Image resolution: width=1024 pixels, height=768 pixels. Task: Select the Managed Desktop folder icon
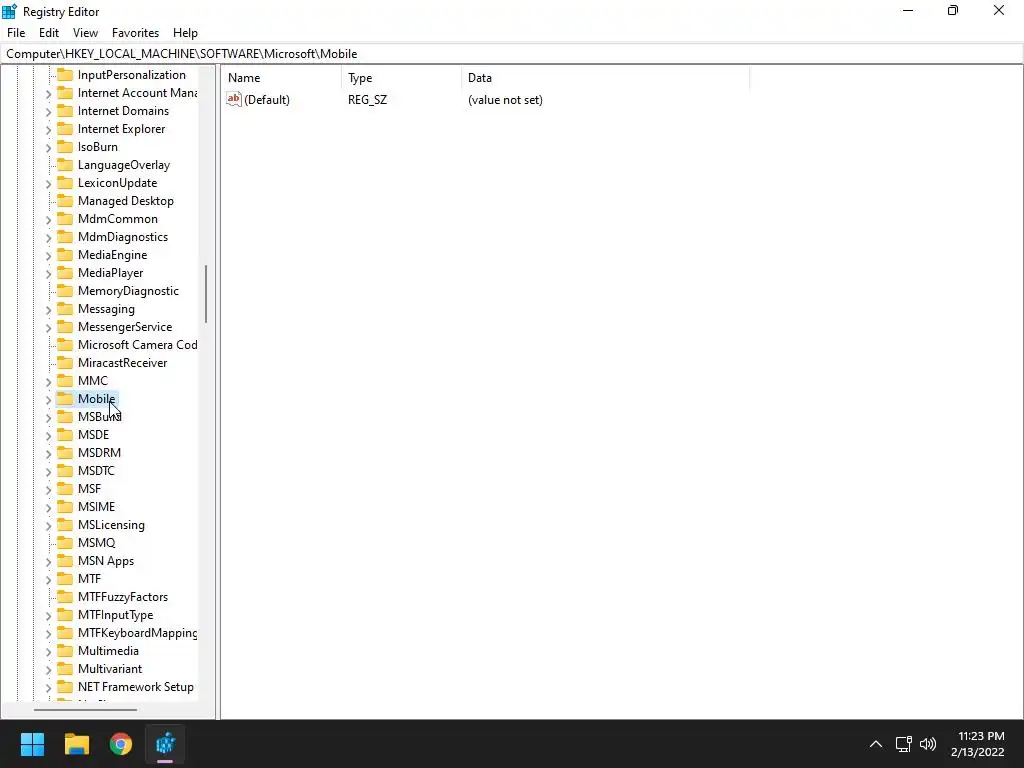pos(65,200)
